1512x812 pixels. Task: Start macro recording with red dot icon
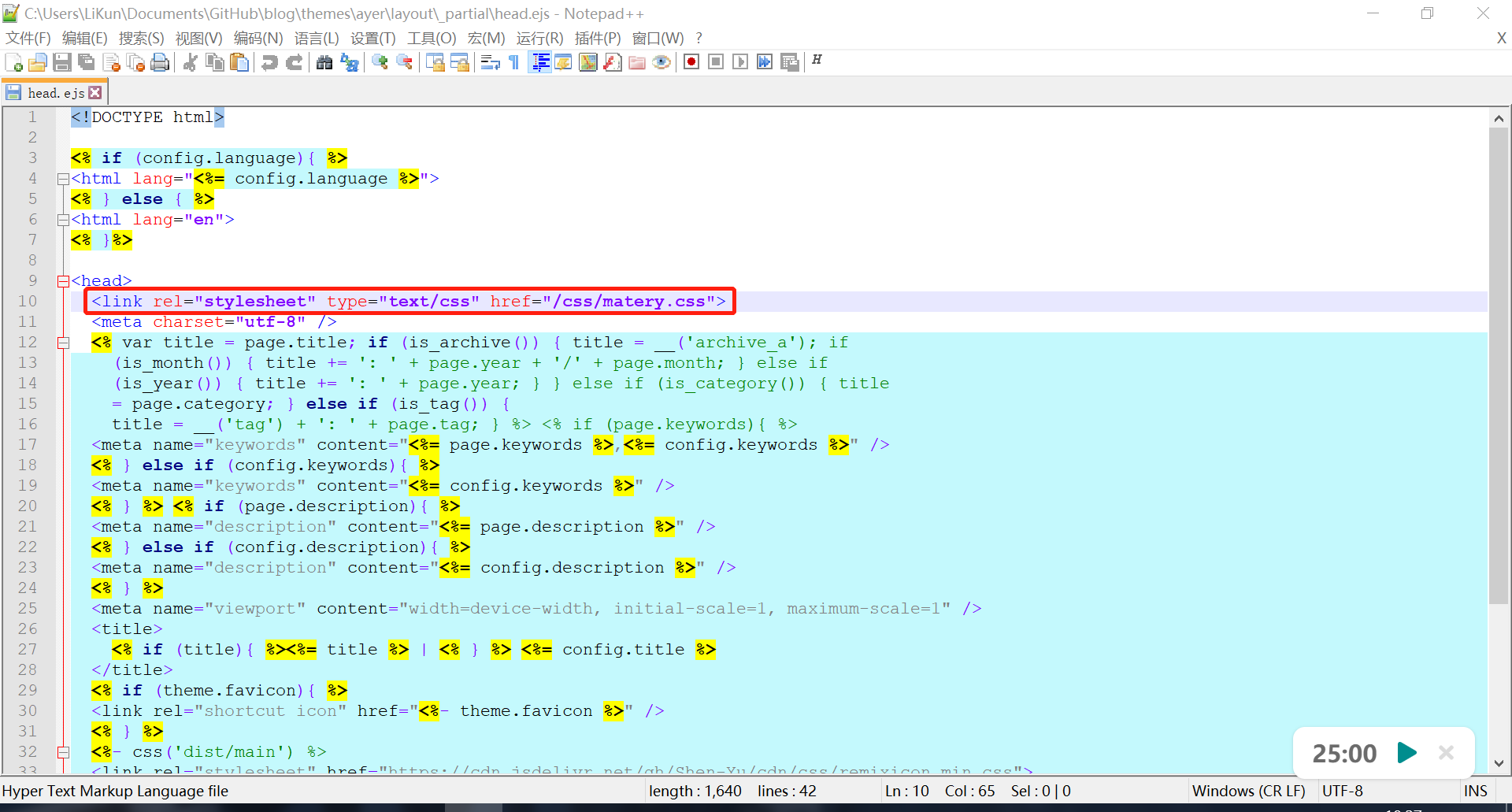[x=691, y=62]
